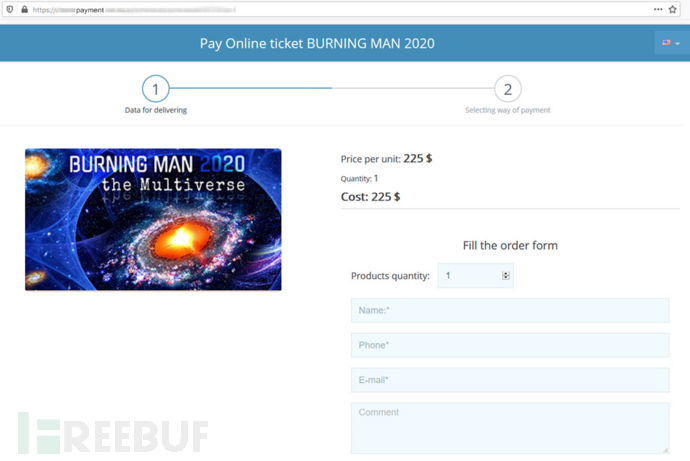Viewport: 690px width, 461px height.
Task: Click the browser address bar URL
Action: [134, 10]
